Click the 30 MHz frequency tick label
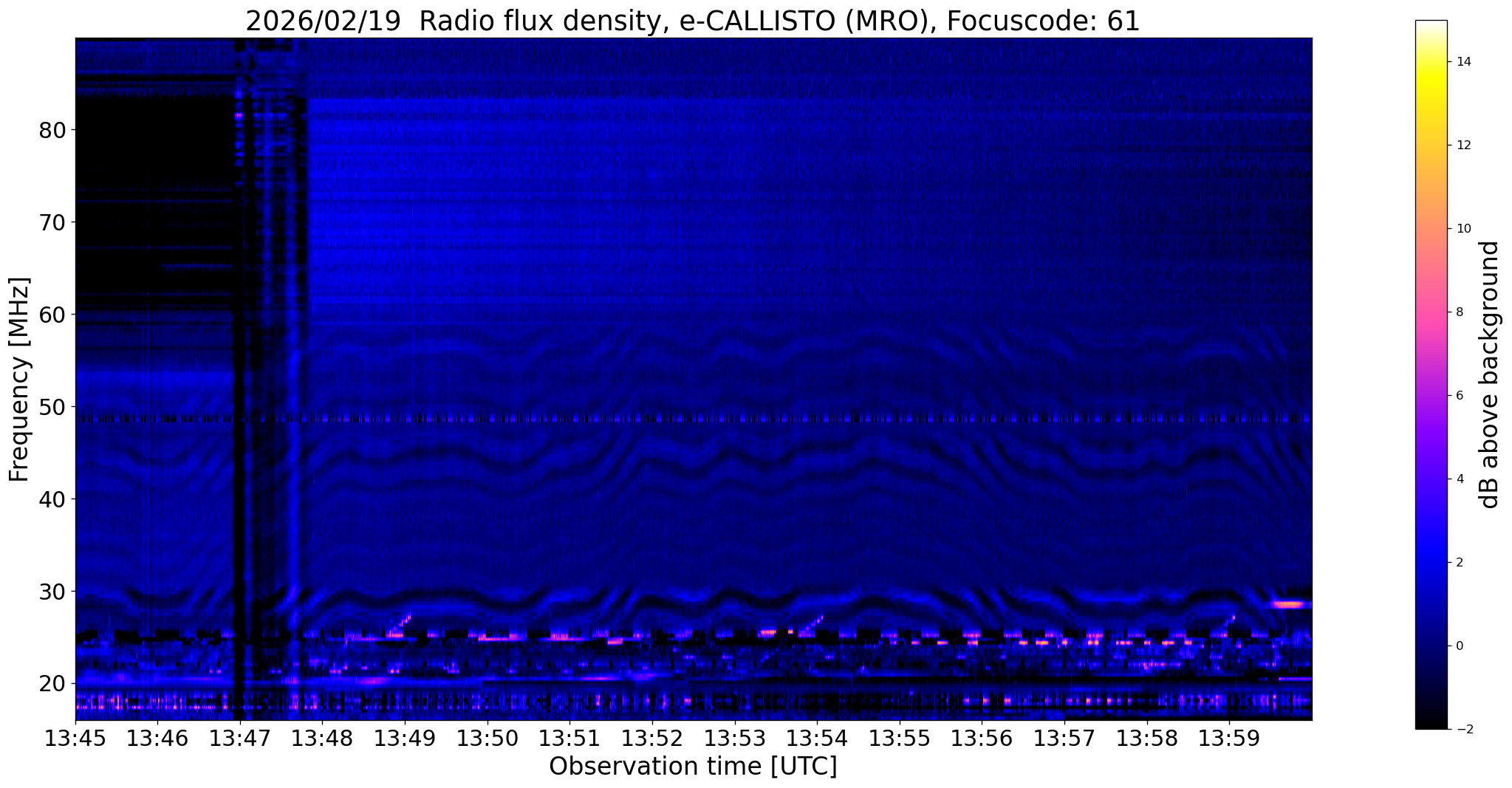The height and width of the screenshot is (788, 1512). [x=52, y=592]
